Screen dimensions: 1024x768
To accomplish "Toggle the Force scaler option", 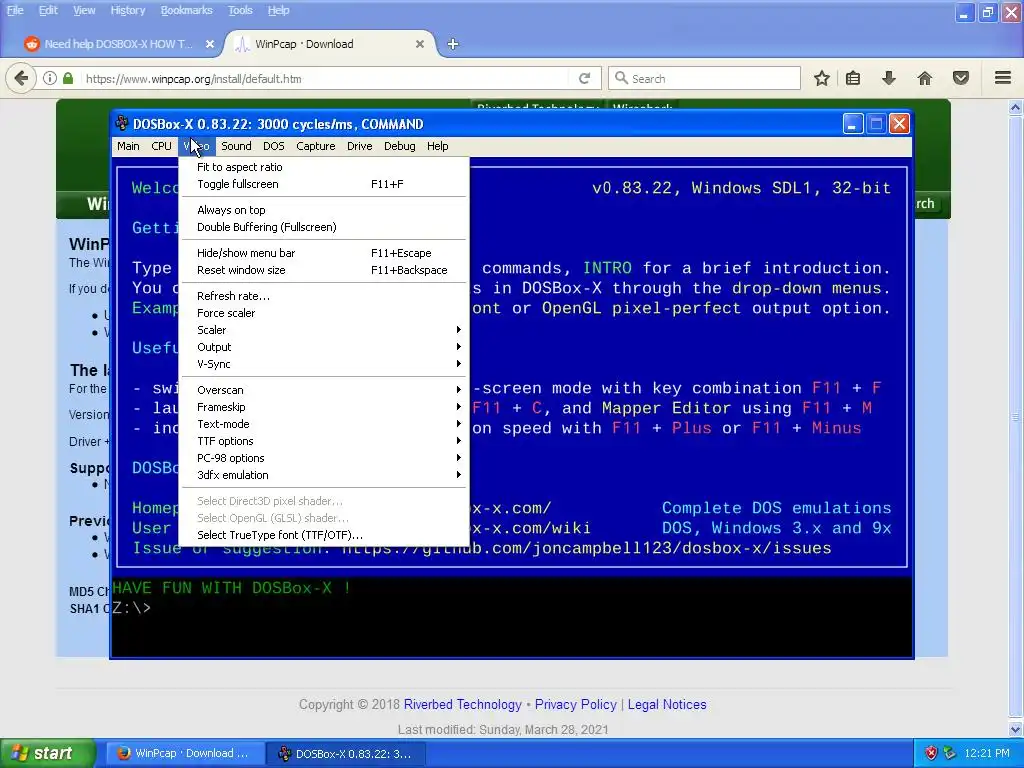I will (x=324, y=313).
